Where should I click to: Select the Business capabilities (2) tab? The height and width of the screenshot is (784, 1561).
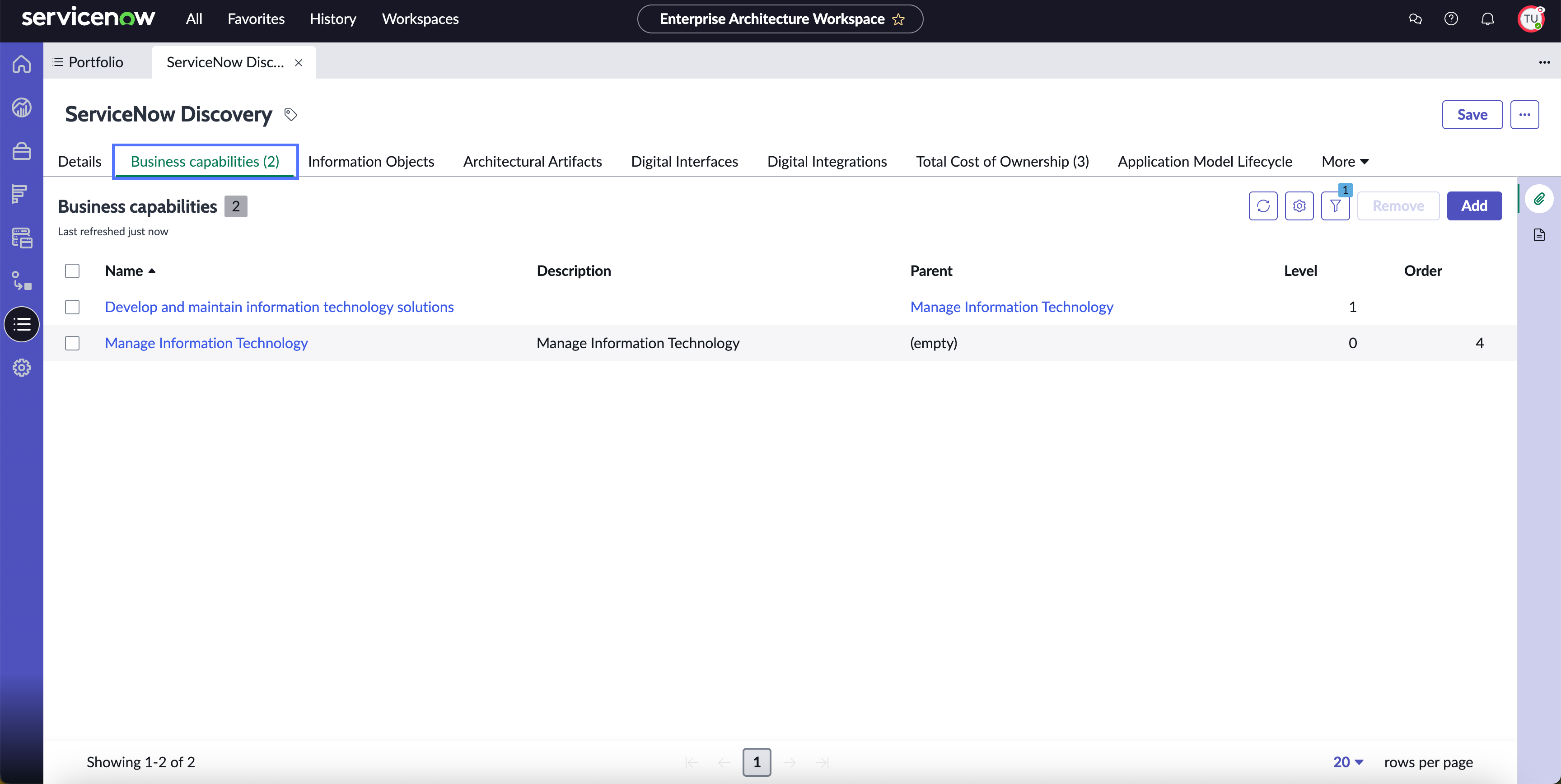[x=205, y=162]
